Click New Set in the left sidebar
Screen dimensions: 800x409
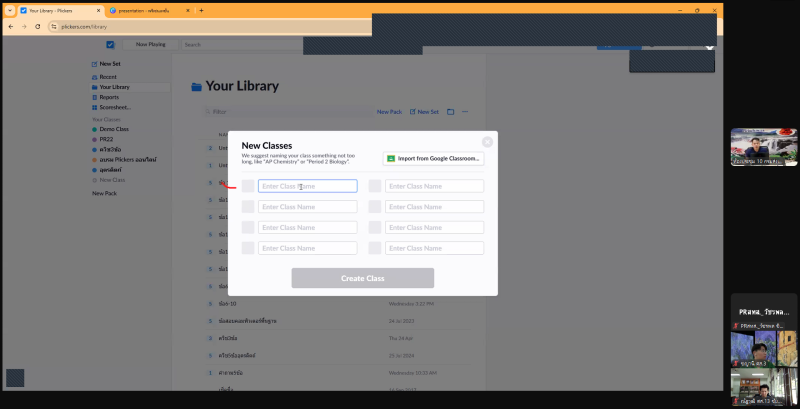pyautogui.click(x=106, y=64)
